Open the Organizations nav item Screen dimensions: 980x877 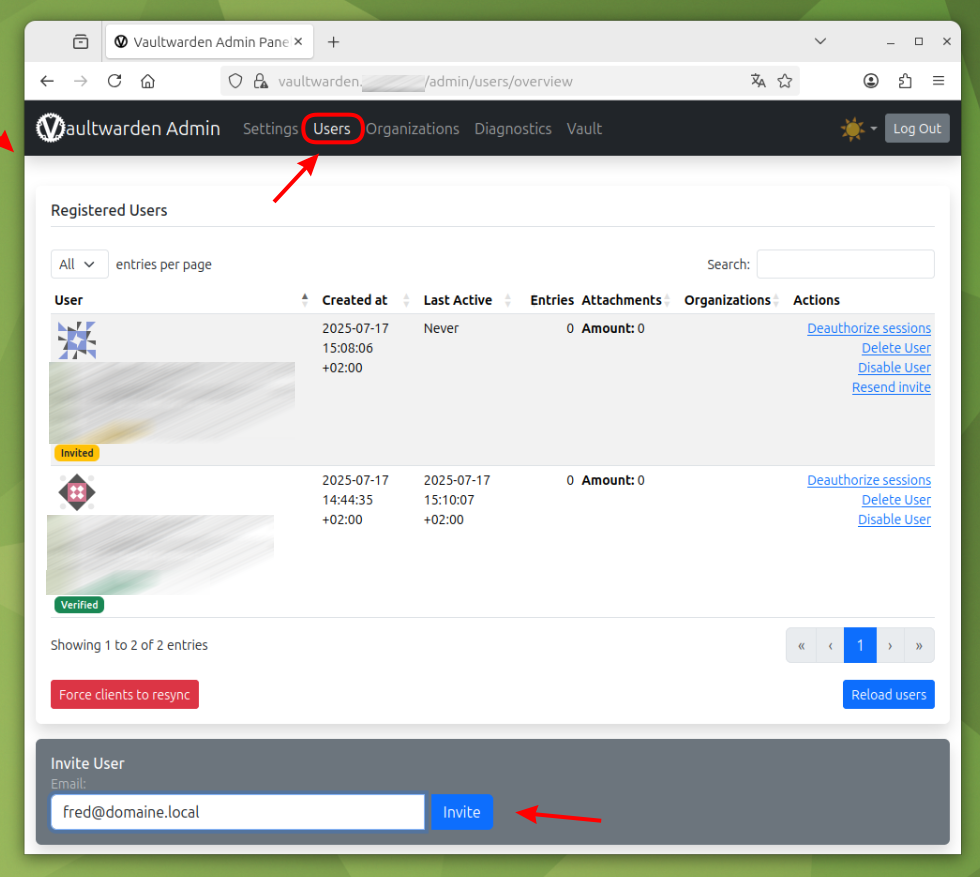(412, 129)
